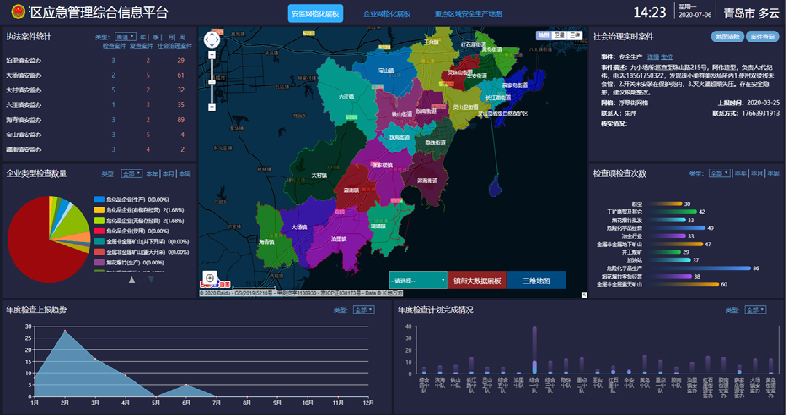Click the map pan compass control

pyautogui.click(x=211, y=40)
